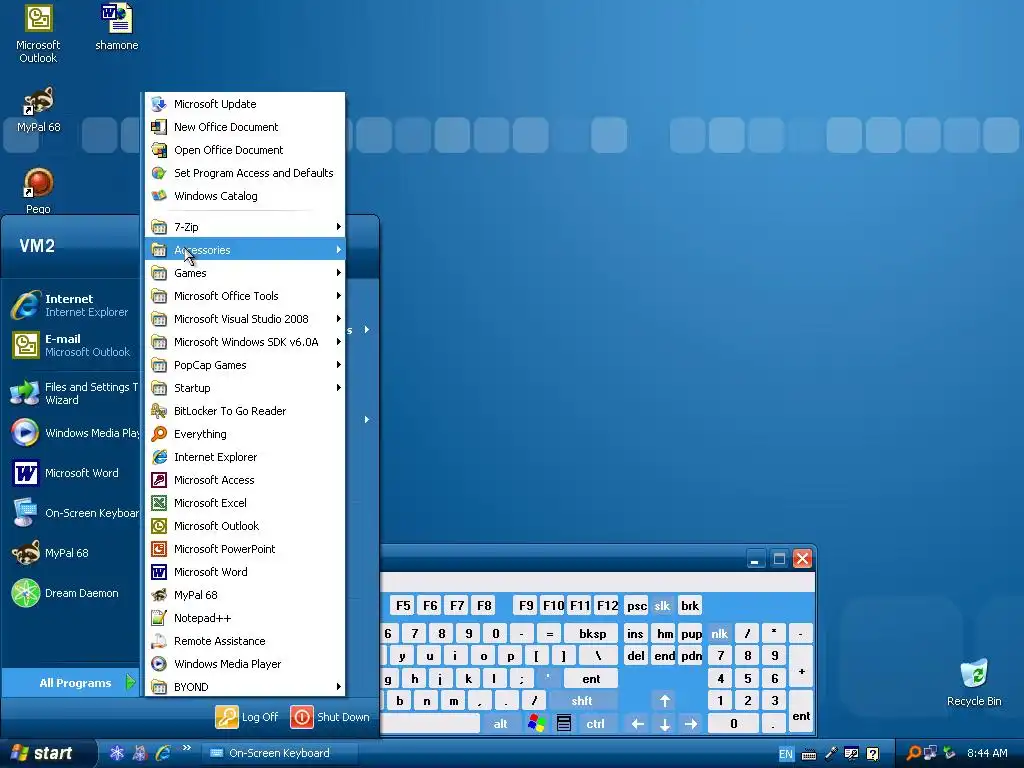Open the Recycle Bin on desktop

click(x=974, y=682)
